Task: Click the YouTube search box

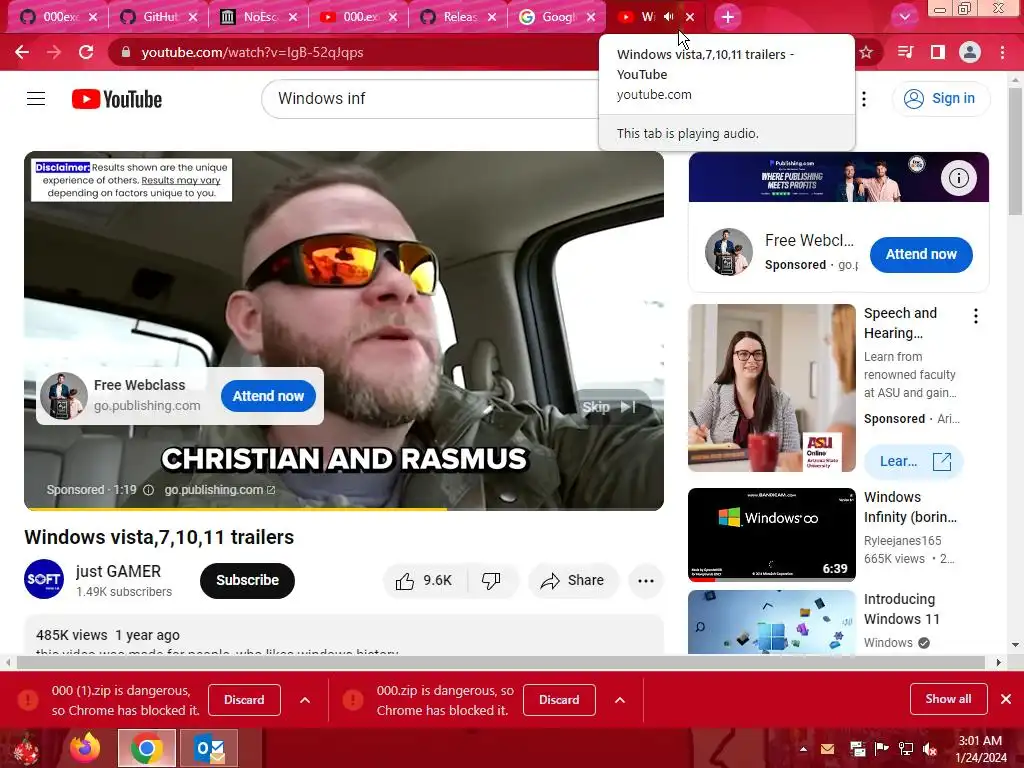Action: point(431,99)
